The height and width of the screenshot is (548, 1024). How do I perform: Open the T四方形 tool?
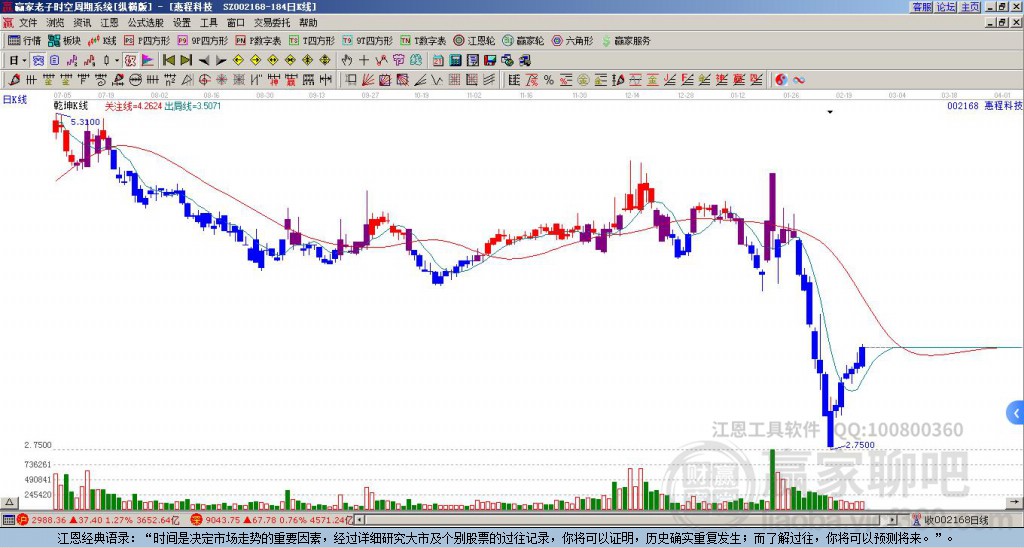point(312,40)
